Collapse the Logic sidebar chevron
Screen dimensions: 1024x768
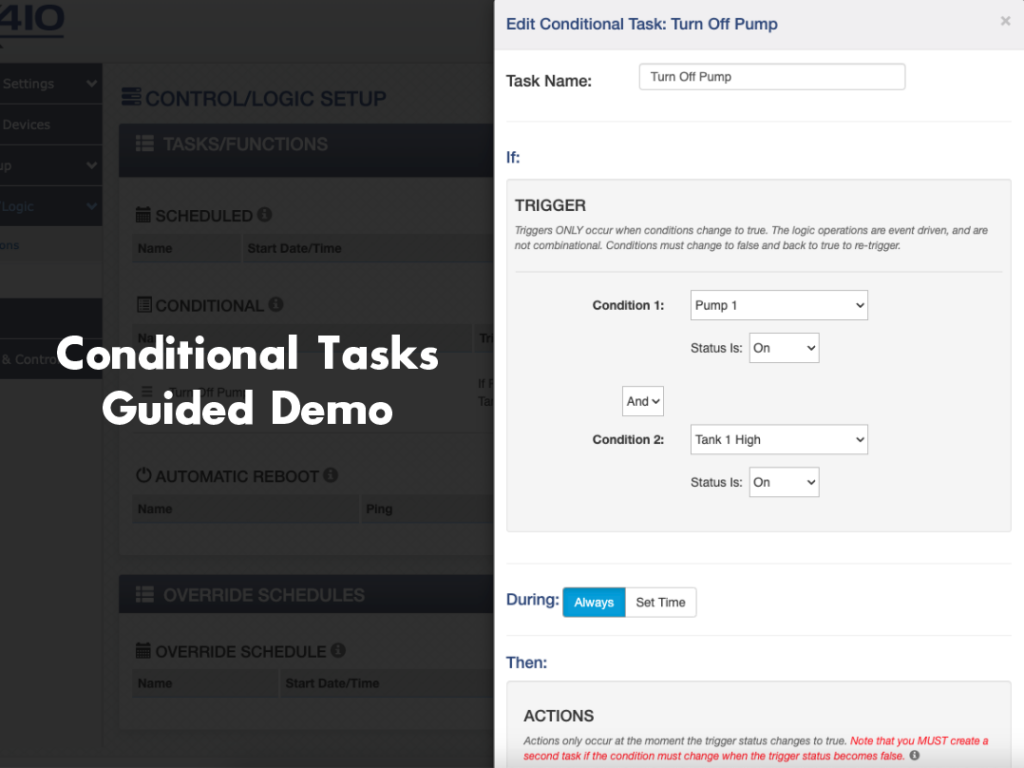tap(91, 206)
